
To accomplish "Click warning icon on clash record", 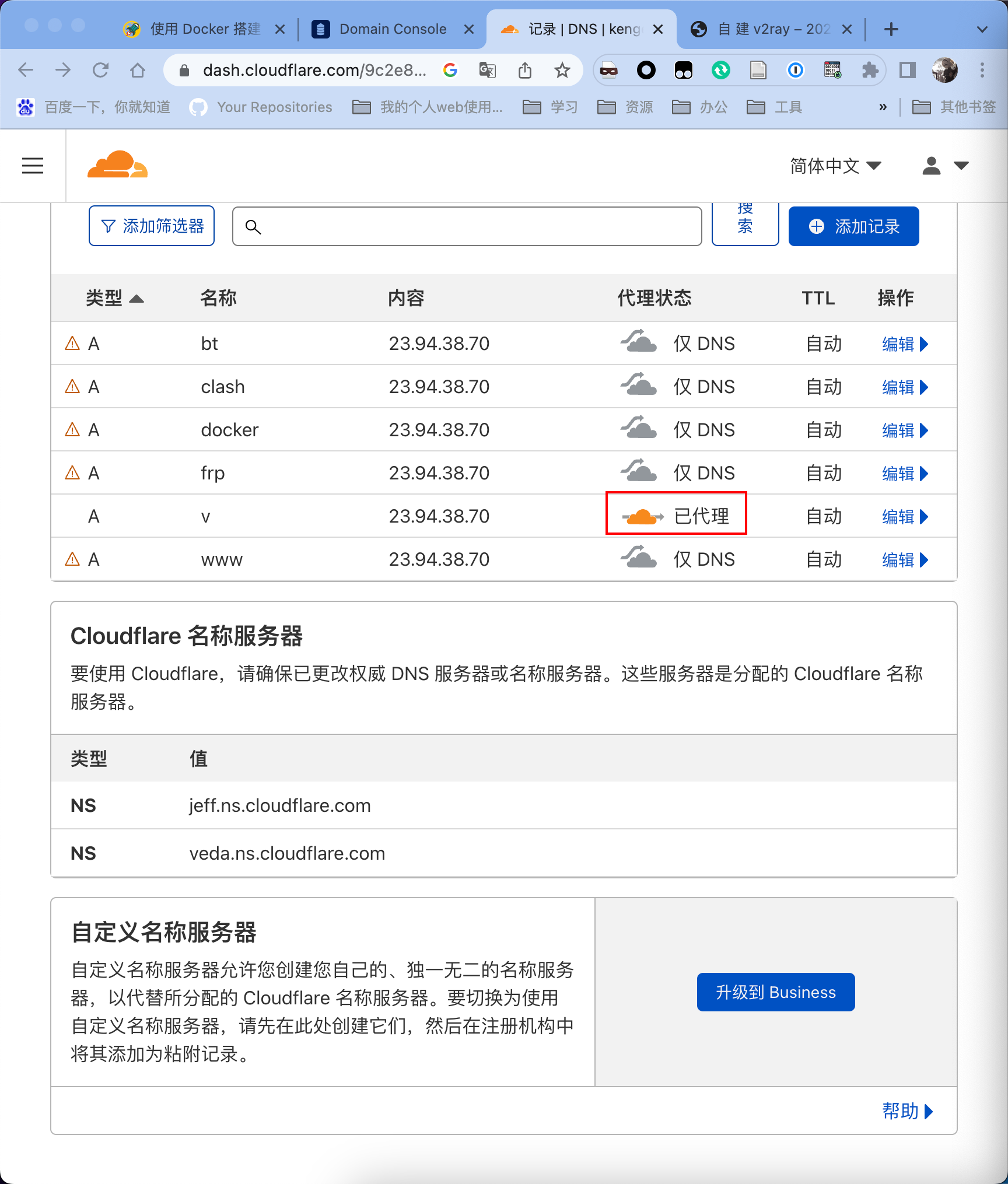I will pos(72,386).
